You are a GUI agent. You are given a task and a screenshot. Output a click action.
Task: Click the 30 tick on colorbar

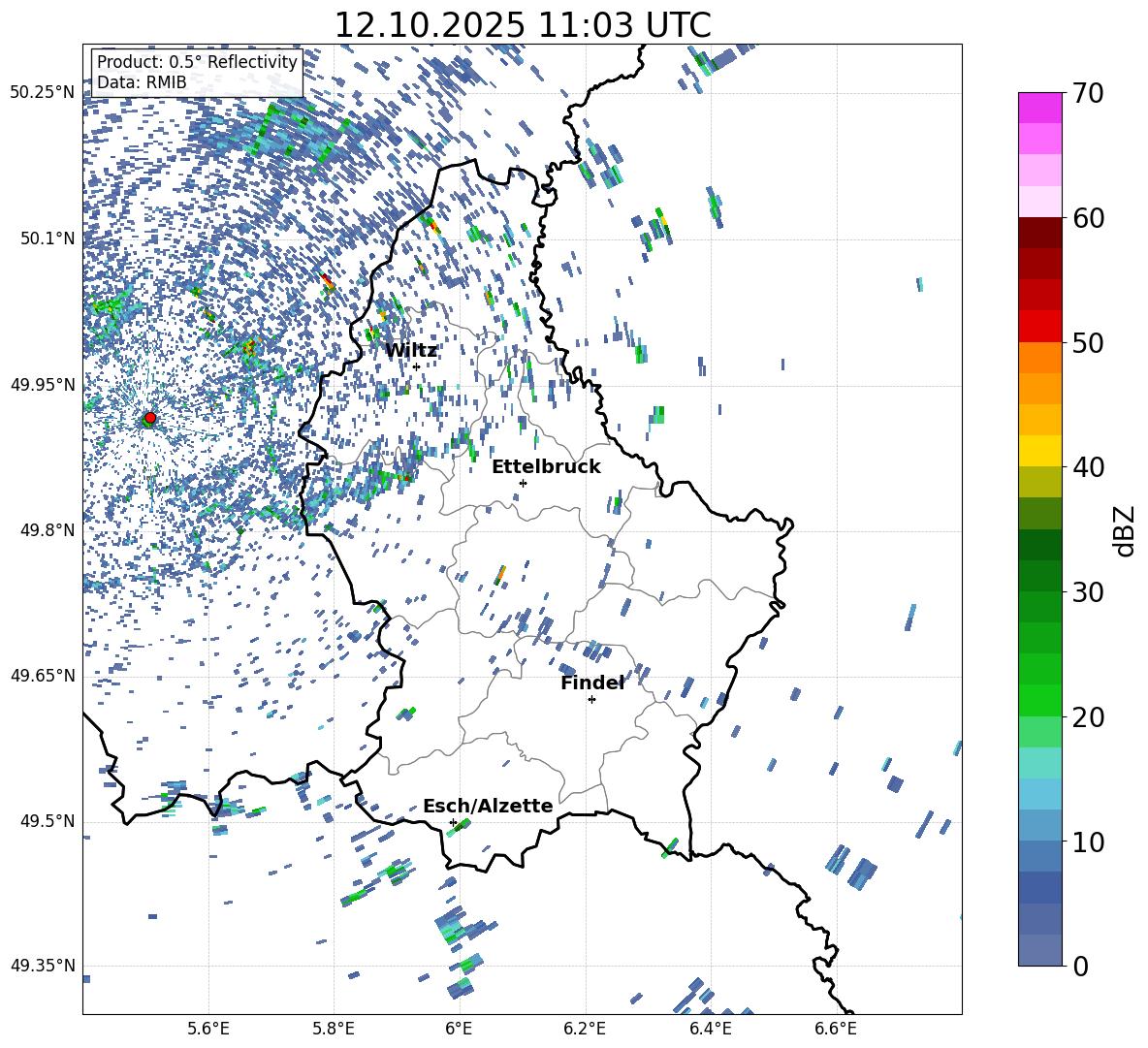(1088, 592)
